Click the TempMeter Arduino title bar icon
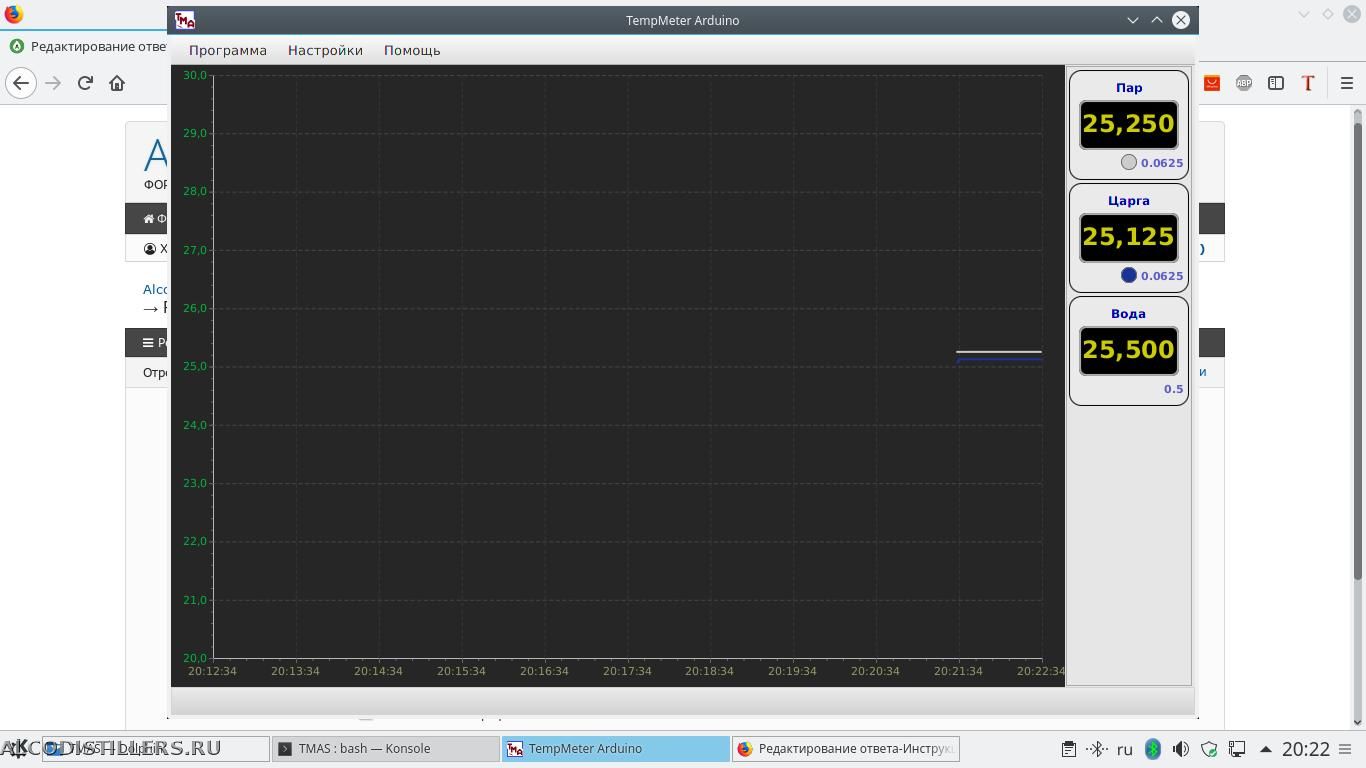1366x768 pixels. point(185,20)
